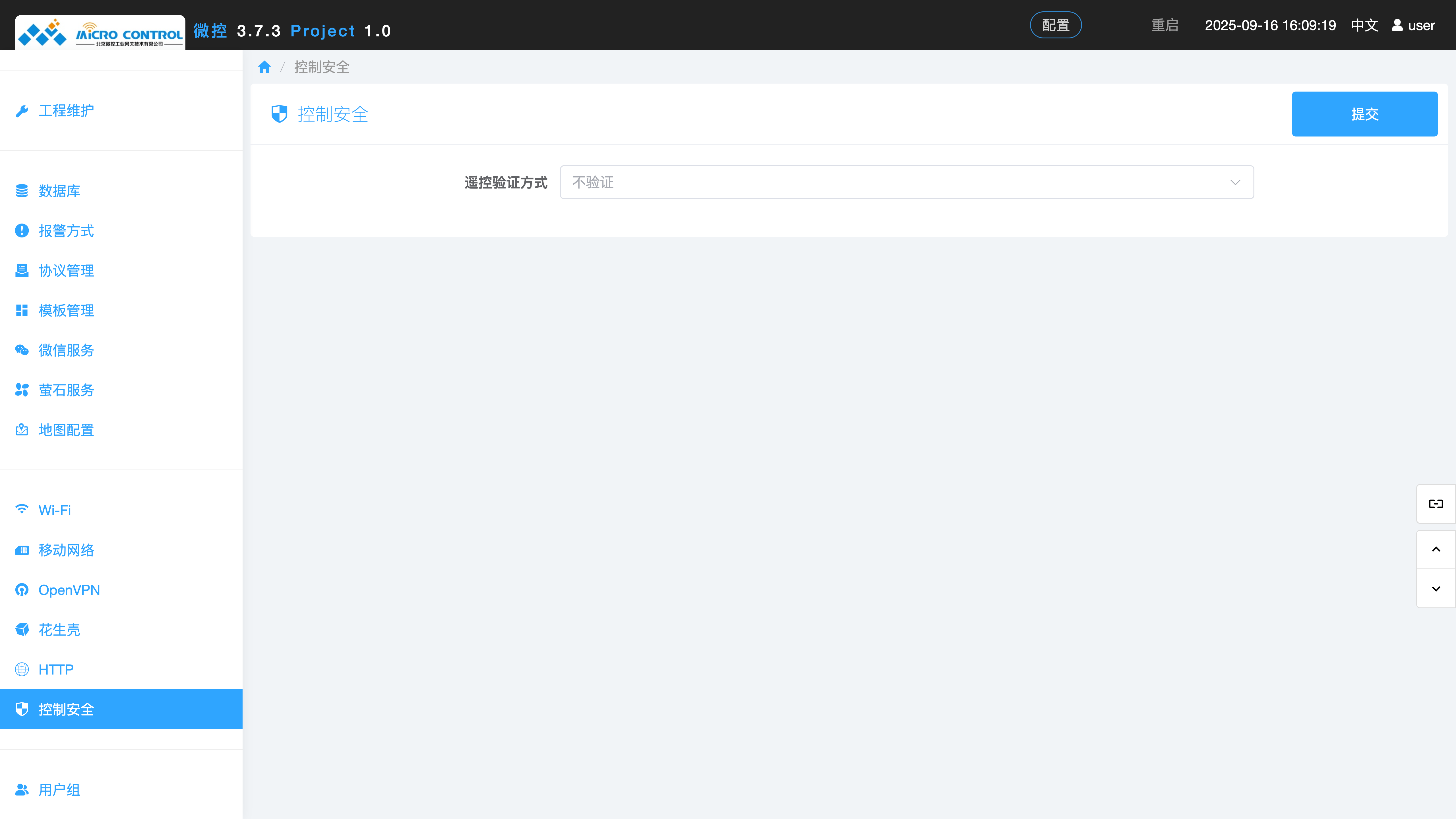The image size is (1456, 819).
Task: Click the 配置 button in header
Action: (x=1055, y=25)
